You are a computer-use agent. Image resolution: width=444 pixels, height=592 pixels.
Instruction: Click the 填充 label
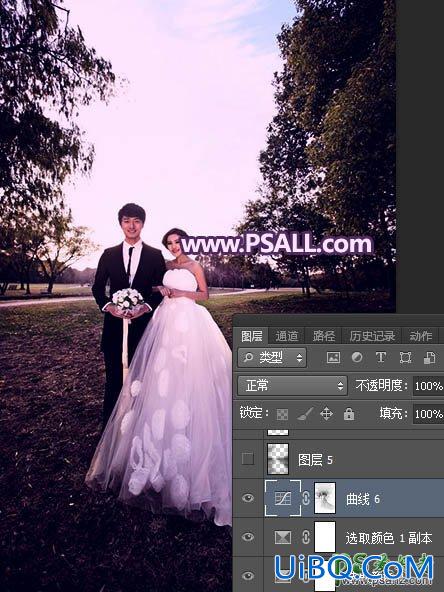coord(393,414)
